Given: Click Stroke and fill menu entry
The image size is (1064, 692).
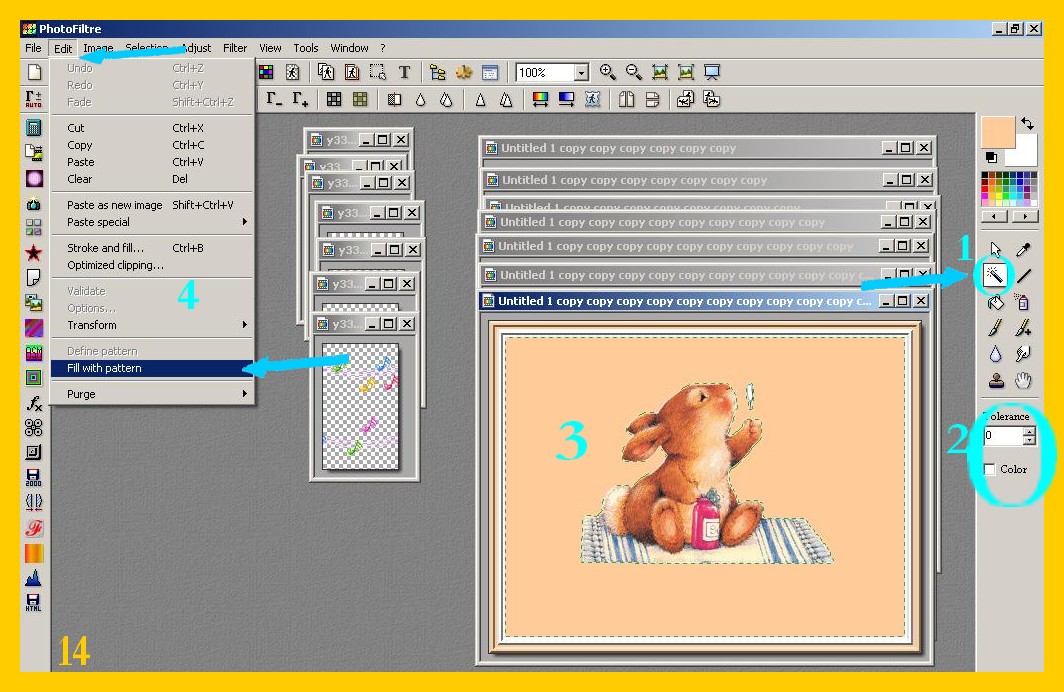Looking at the screenshot, I should (x=105, y=248).
